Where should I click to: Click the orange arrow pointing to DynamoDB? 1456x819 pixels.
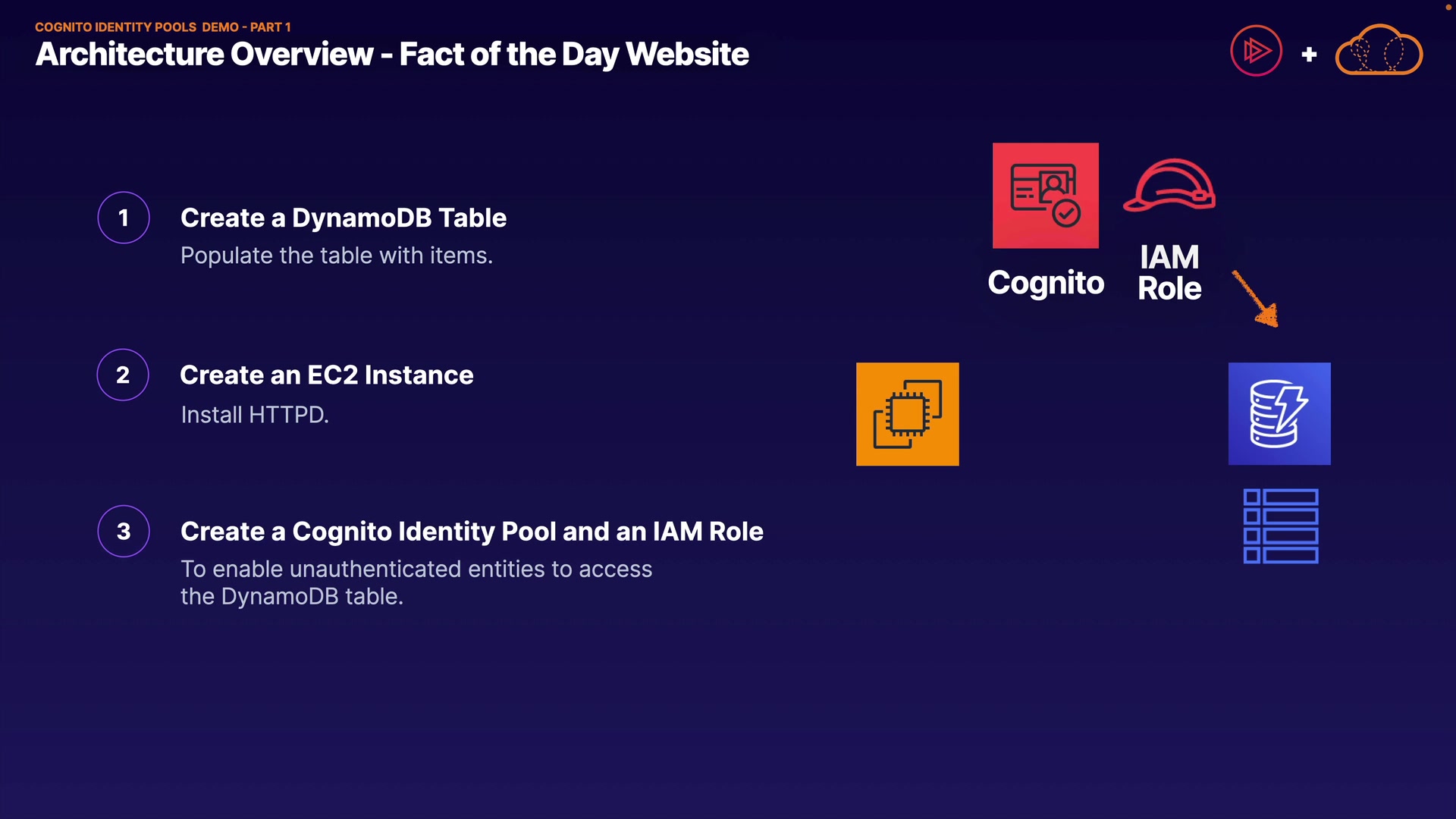click(x=1256, y=299)
